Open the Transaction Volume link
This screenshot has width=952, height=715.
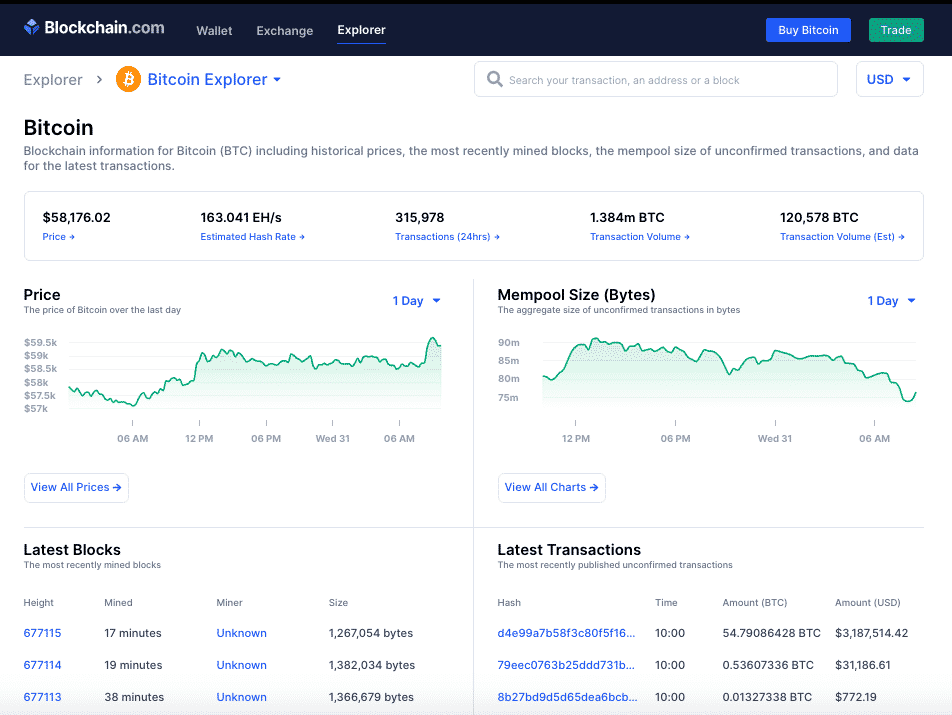click(640, 237)
